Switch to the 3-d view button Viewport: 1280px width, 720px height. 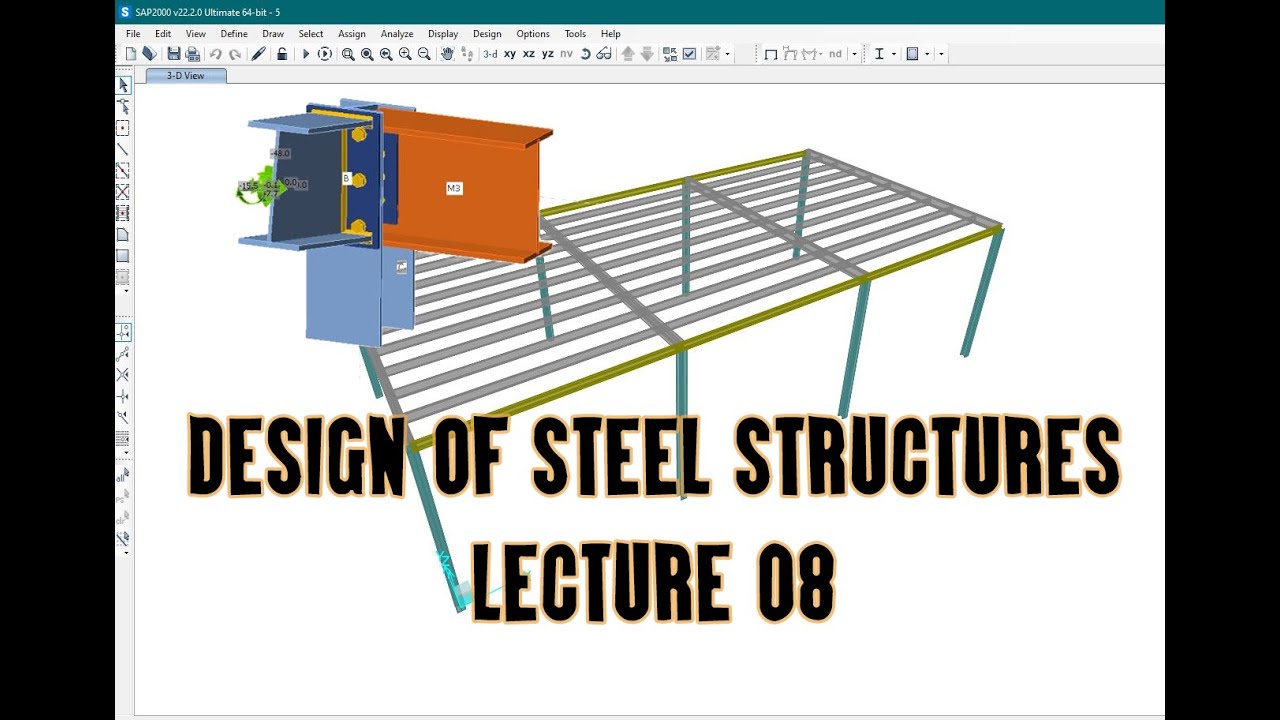pos(490,54)
